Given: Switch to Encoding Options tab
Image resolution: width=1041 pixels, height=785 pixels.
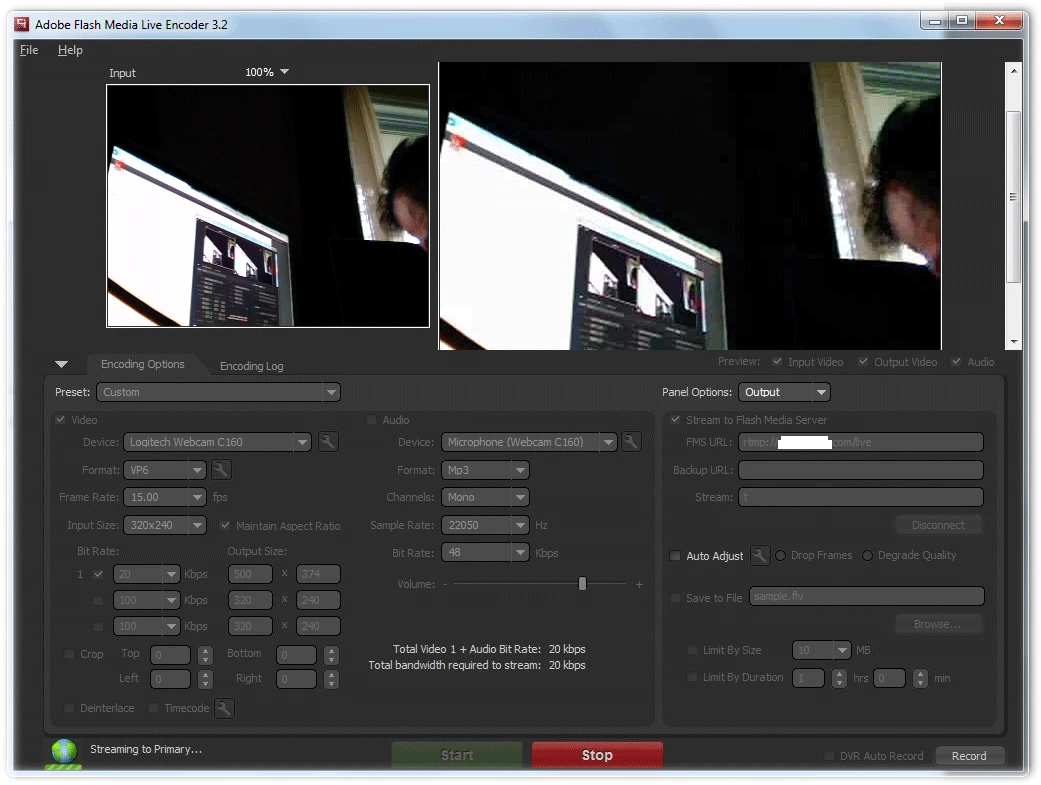Looking at the screenshot, I should [142, 364].
